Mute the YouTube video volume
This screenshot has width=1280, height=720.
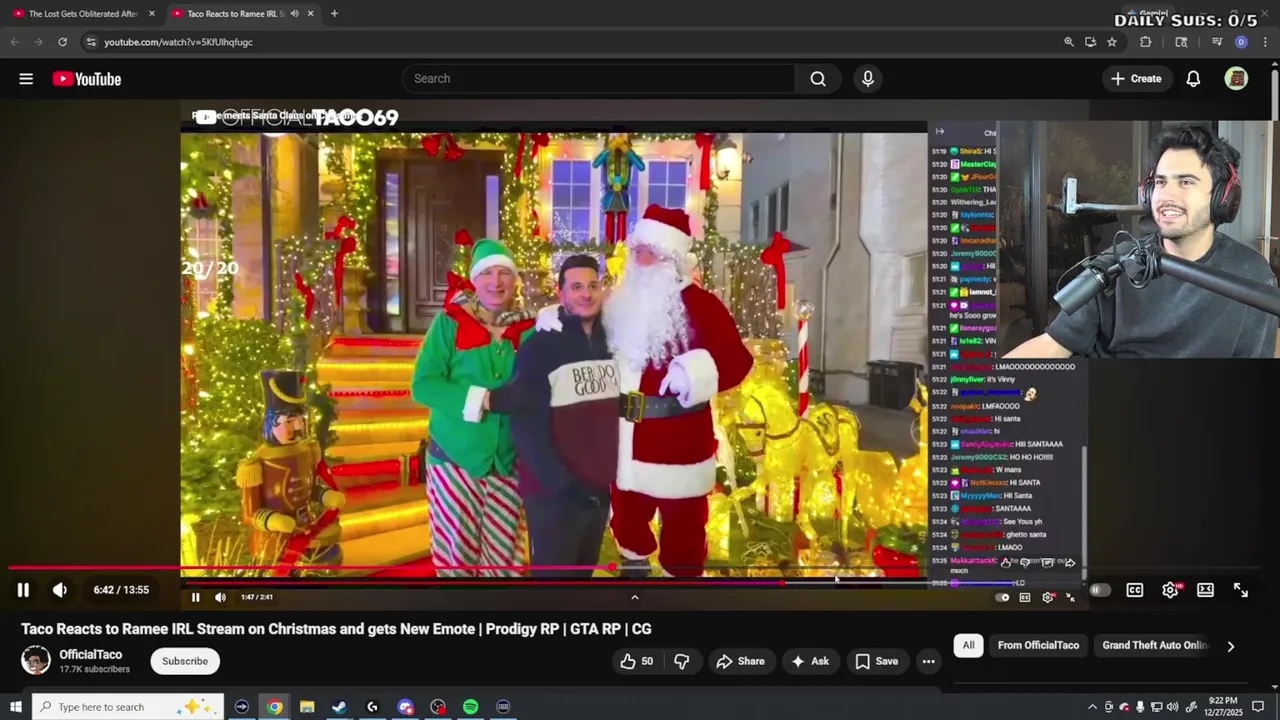pyautogui.click(x=60, y=590)
